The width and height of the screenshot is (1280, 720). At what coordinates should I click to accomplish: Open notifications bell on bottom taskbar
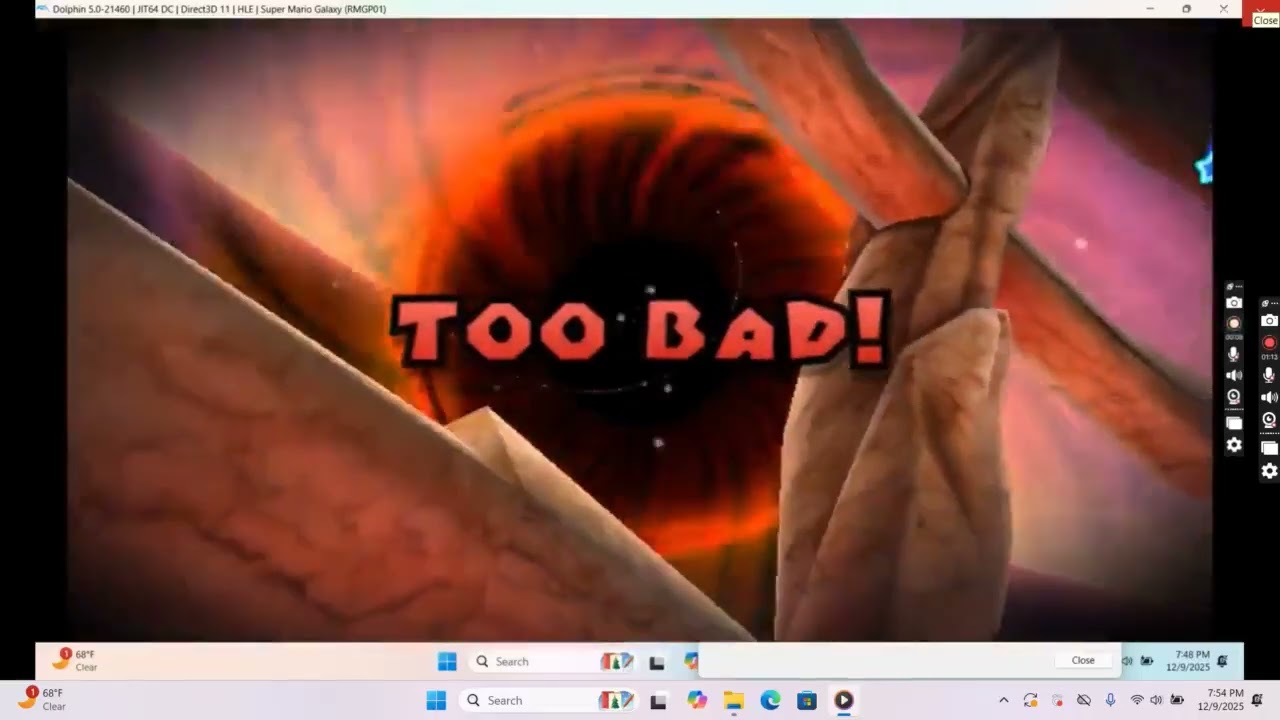tap(1257, 700)
